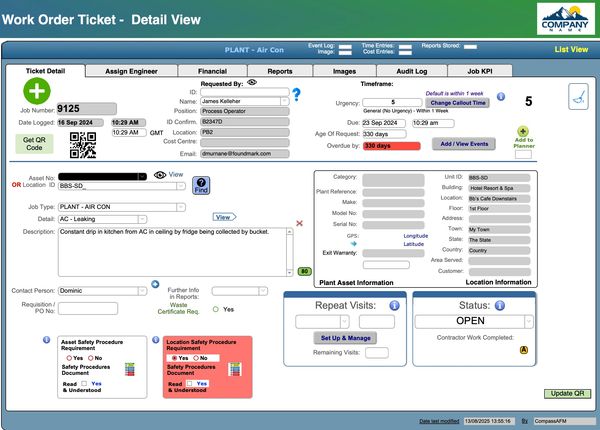
Task: Select Yes for Waste Certificate Req.
Action: point(215,309)
